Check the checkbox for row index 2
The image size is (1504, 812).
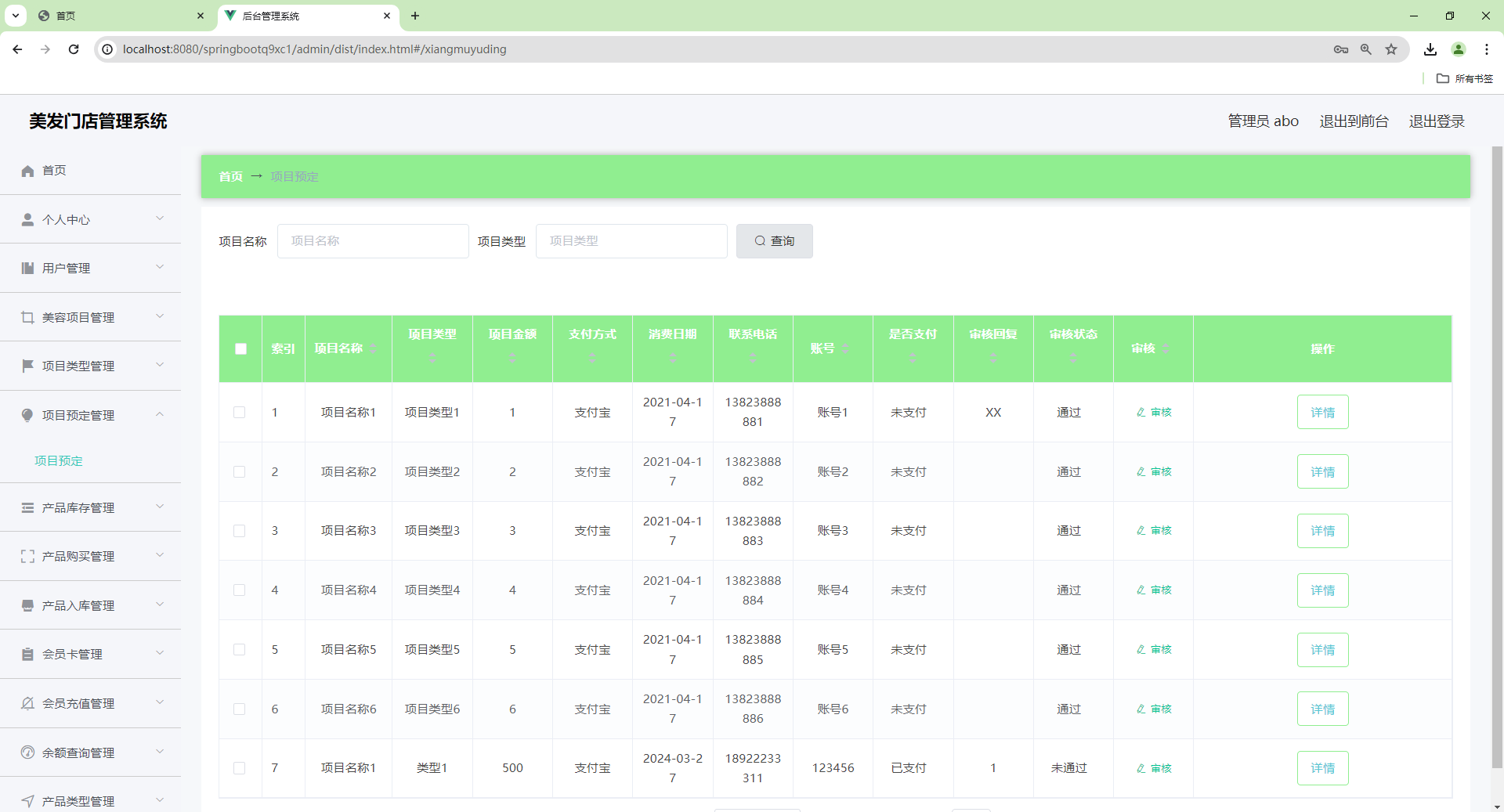coord(240,472)
